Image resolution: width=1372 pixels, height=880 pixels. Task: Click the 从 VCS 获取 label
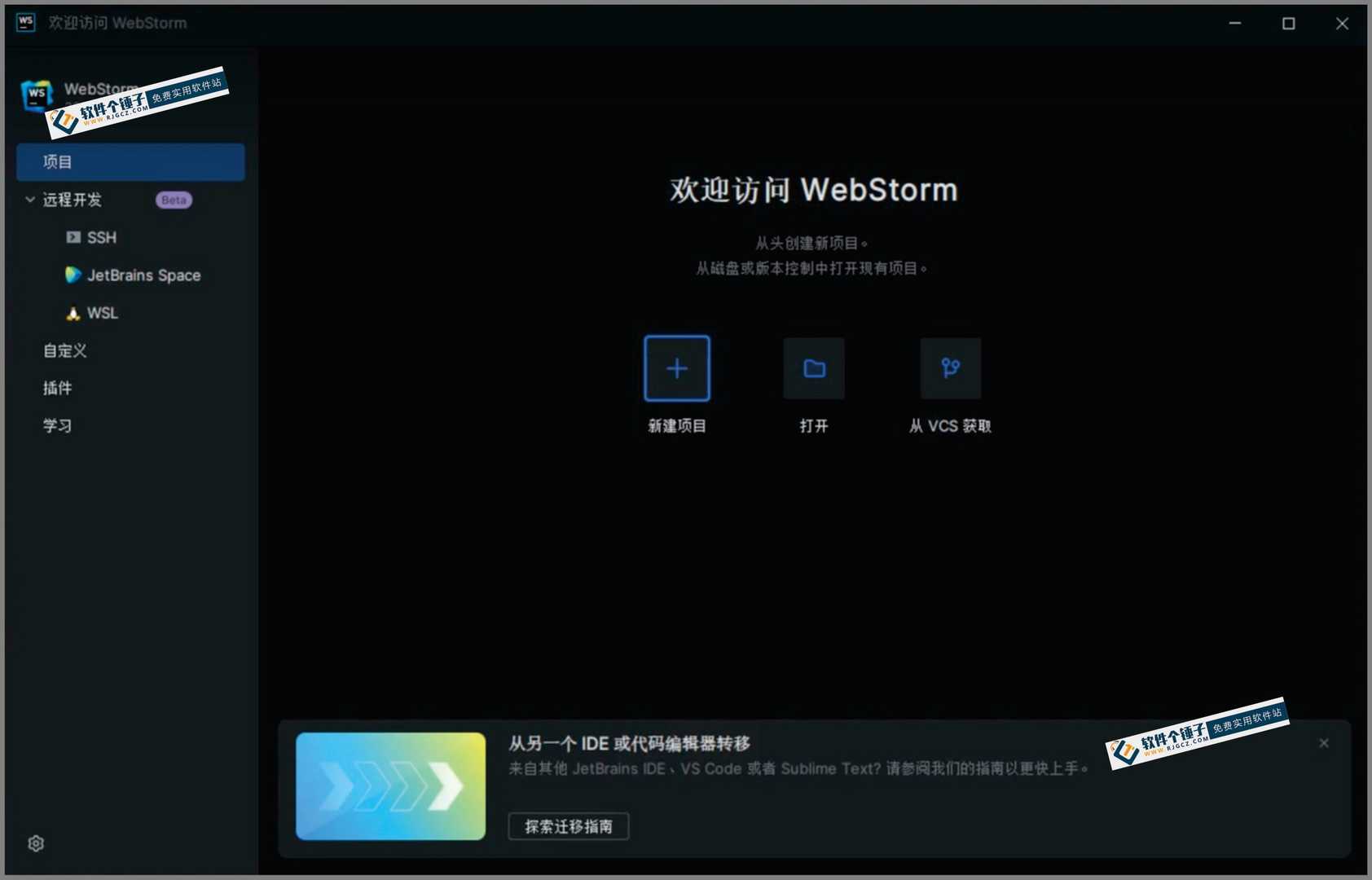click(x=951, y=426)
